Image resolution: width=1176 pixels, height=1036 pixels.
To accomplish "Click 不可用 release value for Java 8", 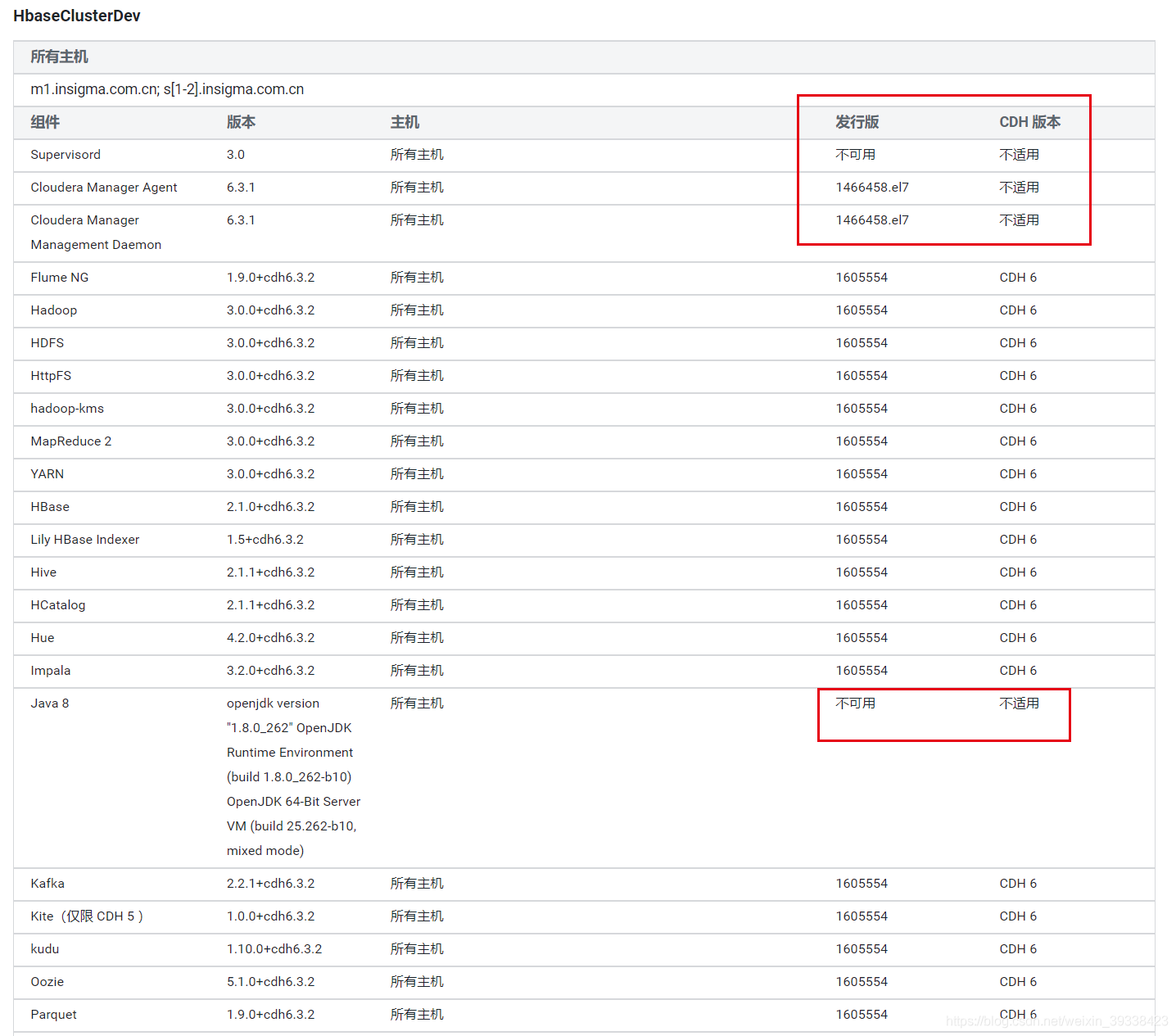I will tap(855, 703).
